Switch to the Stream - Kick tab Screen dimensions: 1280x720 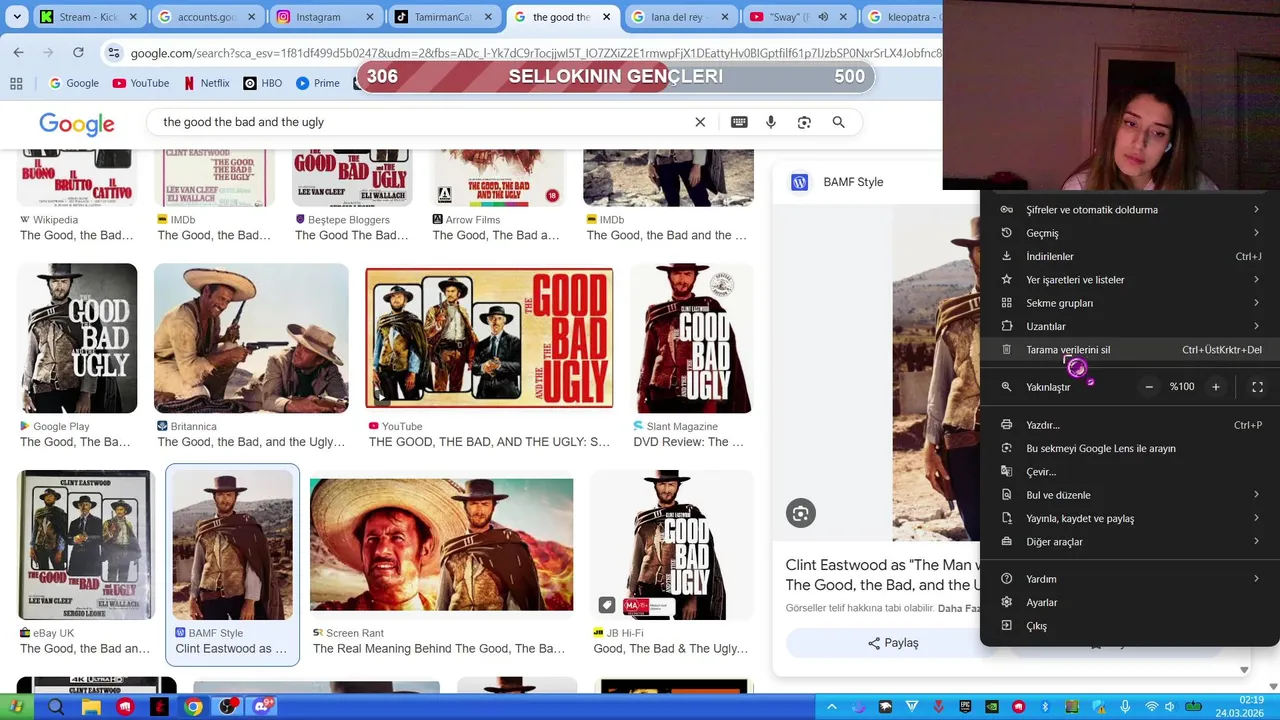click(x=88, y=17)
